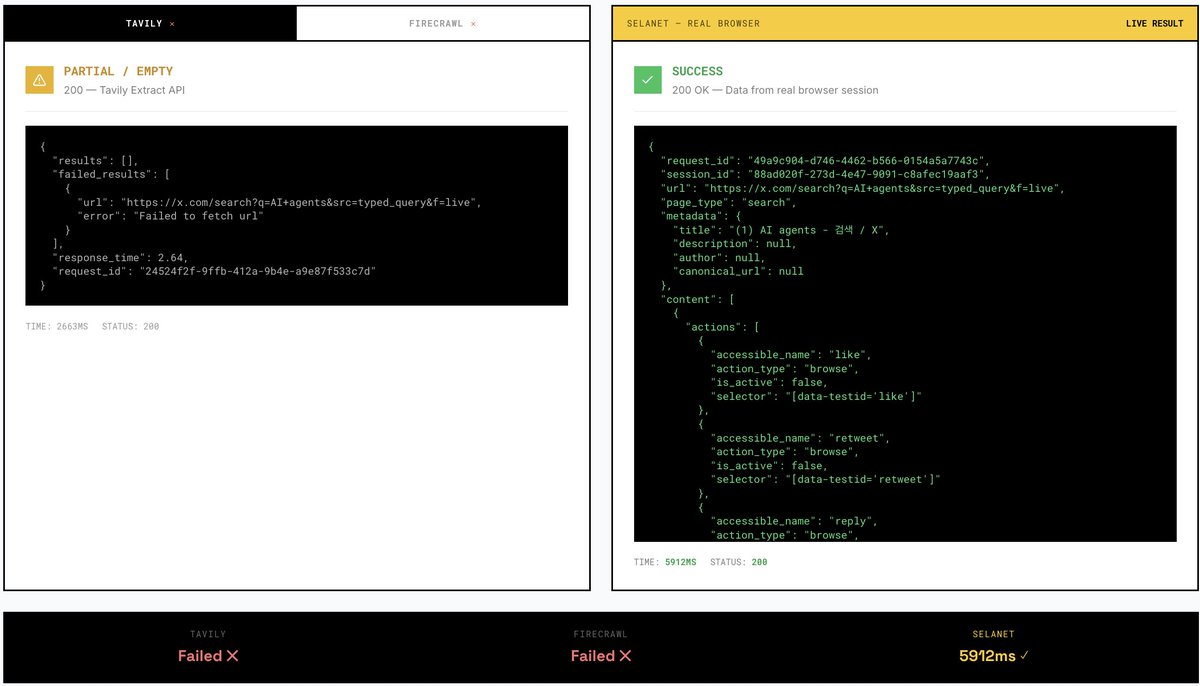The image size is (1200, 686).
Task: Click the "page_type": "search" line
Action: coord(729,202)
